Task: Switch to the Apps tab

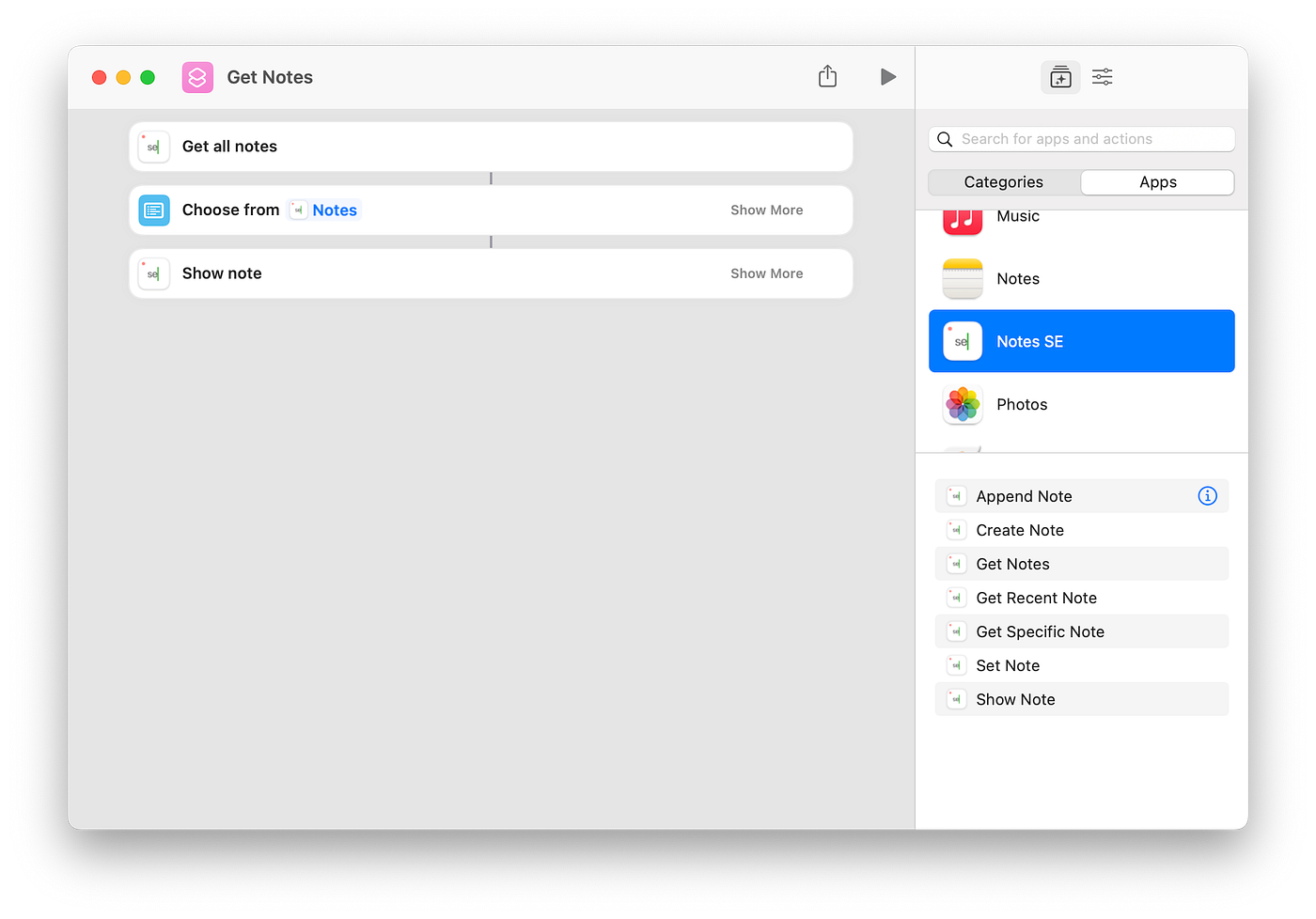Action: click(x=1158, y=182)
